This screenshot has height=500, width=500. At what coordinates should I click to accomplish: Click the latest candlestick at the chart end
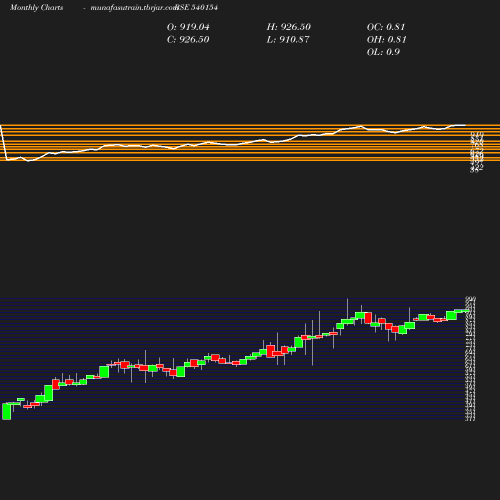[x=466, y=311]
